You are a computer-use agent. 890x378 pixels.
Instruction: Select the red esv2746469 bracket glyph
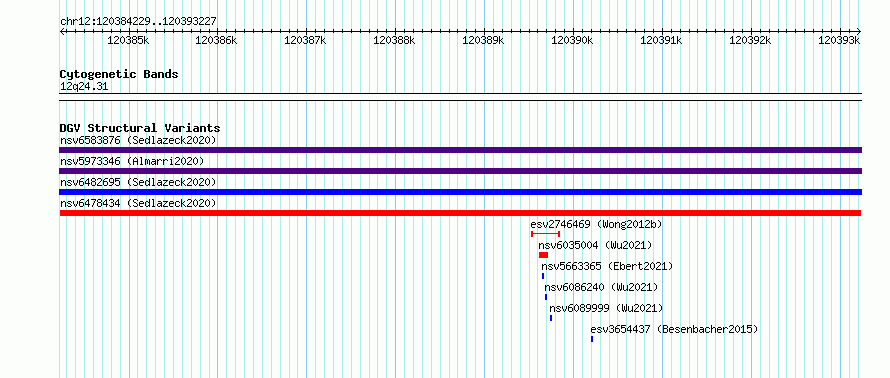545,234
